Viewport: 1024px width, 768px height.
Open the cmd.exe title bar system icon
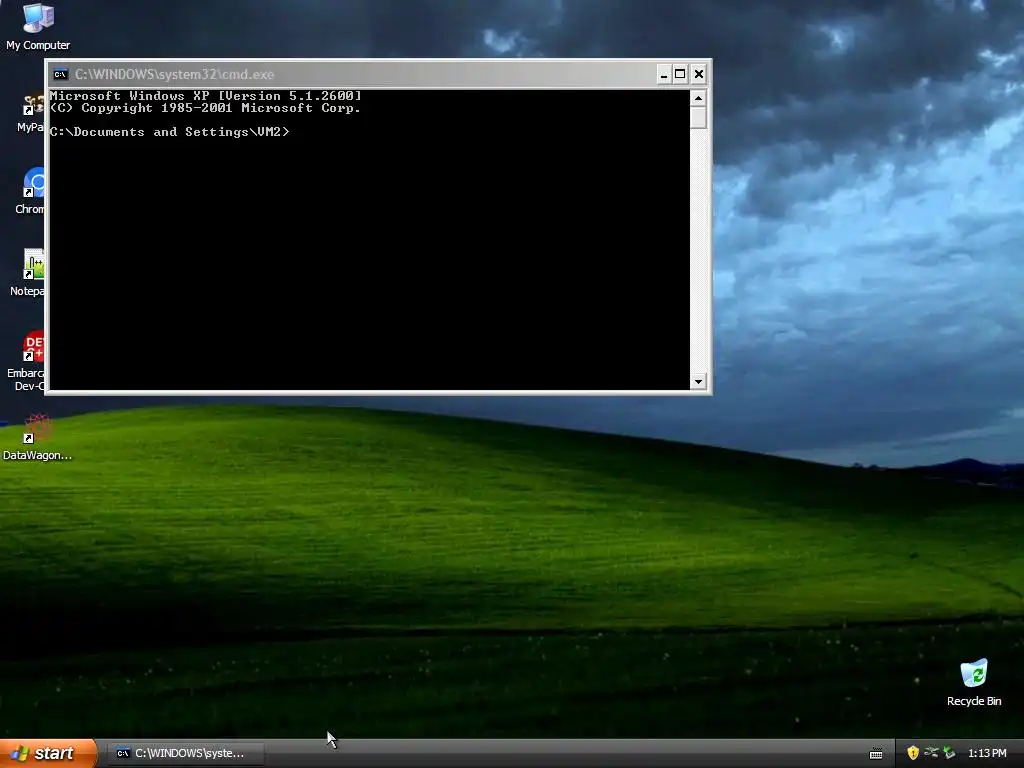(61, 74)
